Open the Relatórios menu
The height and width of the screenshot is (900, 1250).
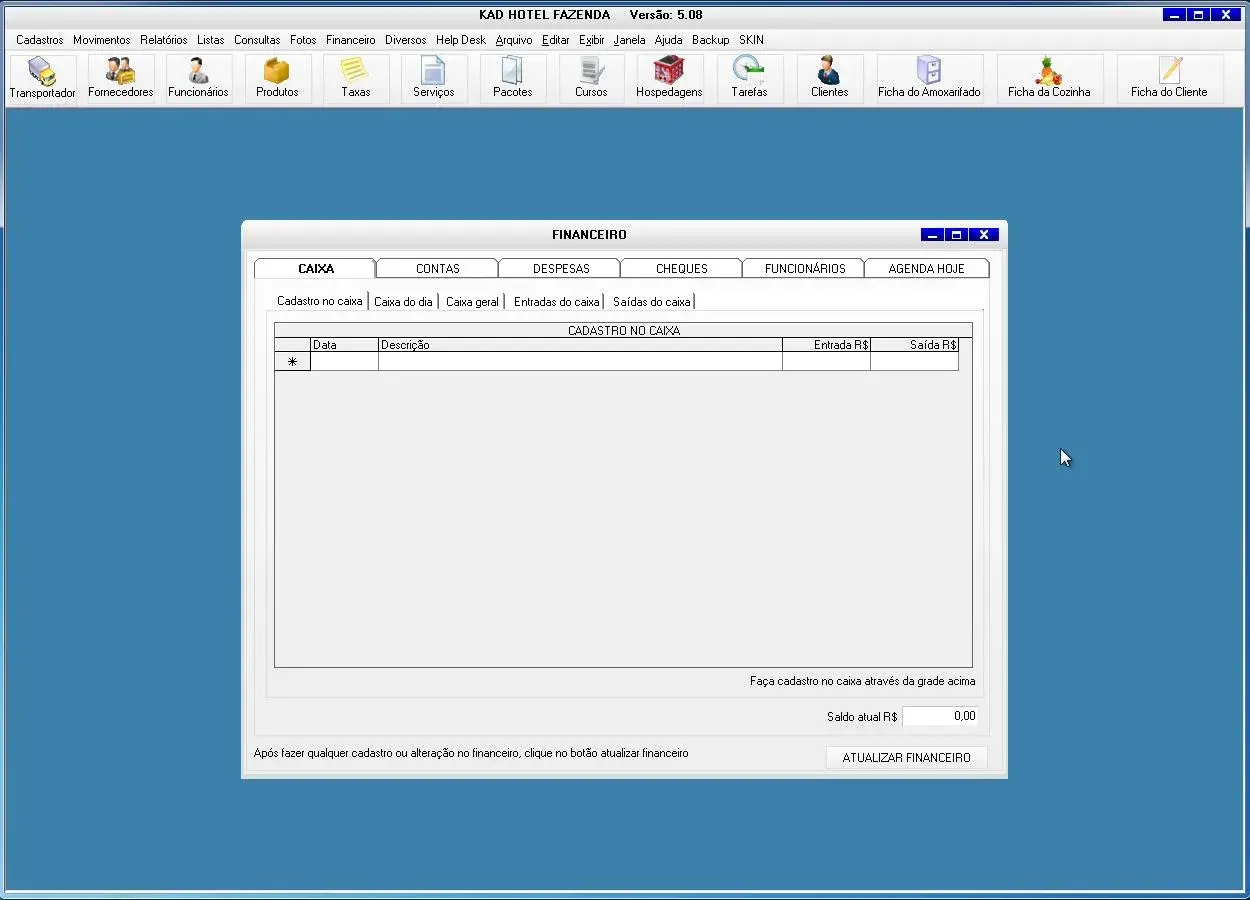point(163,40)
